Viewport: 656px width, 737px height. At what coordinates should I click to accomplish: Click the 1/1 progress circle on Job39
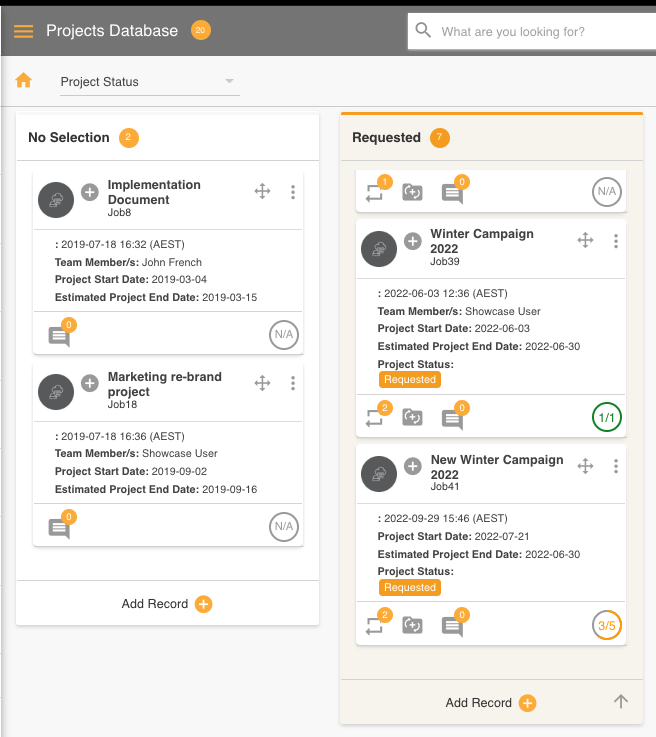[607, 417]
